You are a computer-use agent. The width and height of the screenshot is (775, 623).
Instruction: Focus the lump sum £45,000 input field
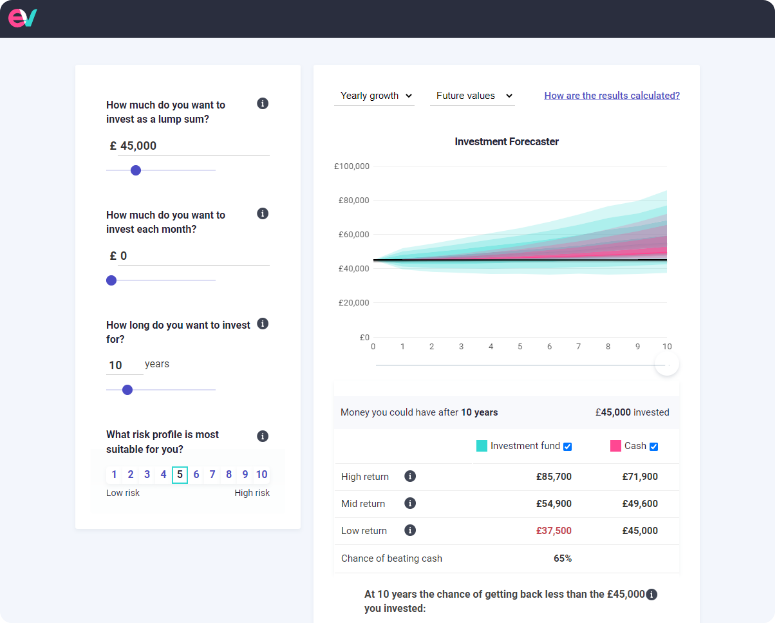(194, 146)
